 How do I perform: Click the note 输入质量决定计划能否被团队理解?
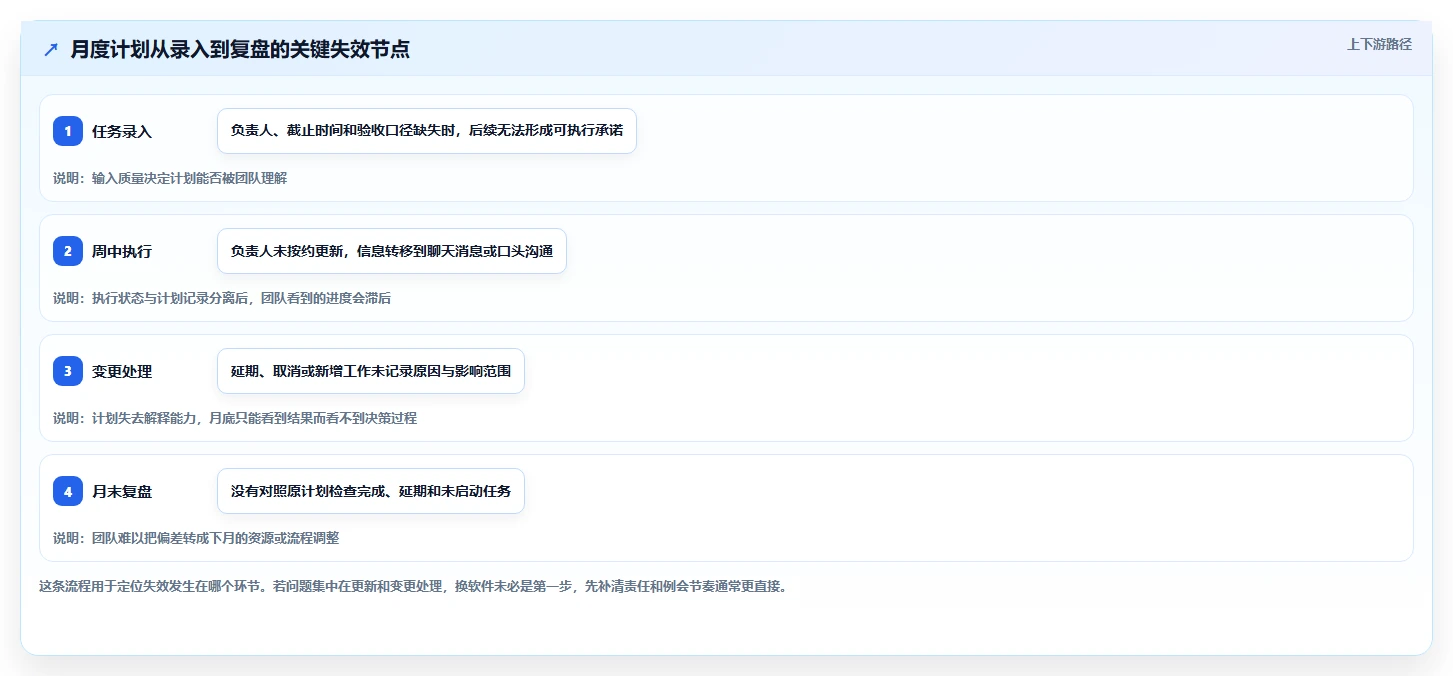(x=170, y=178)
